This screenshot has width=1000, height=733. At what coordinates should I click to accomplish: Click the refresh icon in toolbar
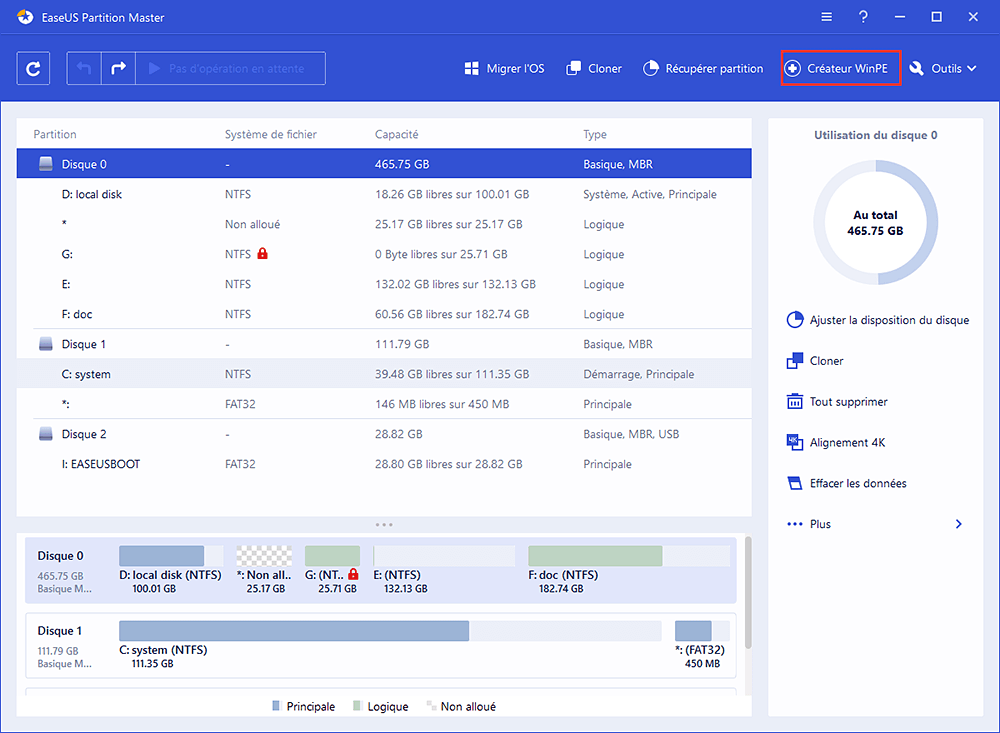(x=33, y=68)
